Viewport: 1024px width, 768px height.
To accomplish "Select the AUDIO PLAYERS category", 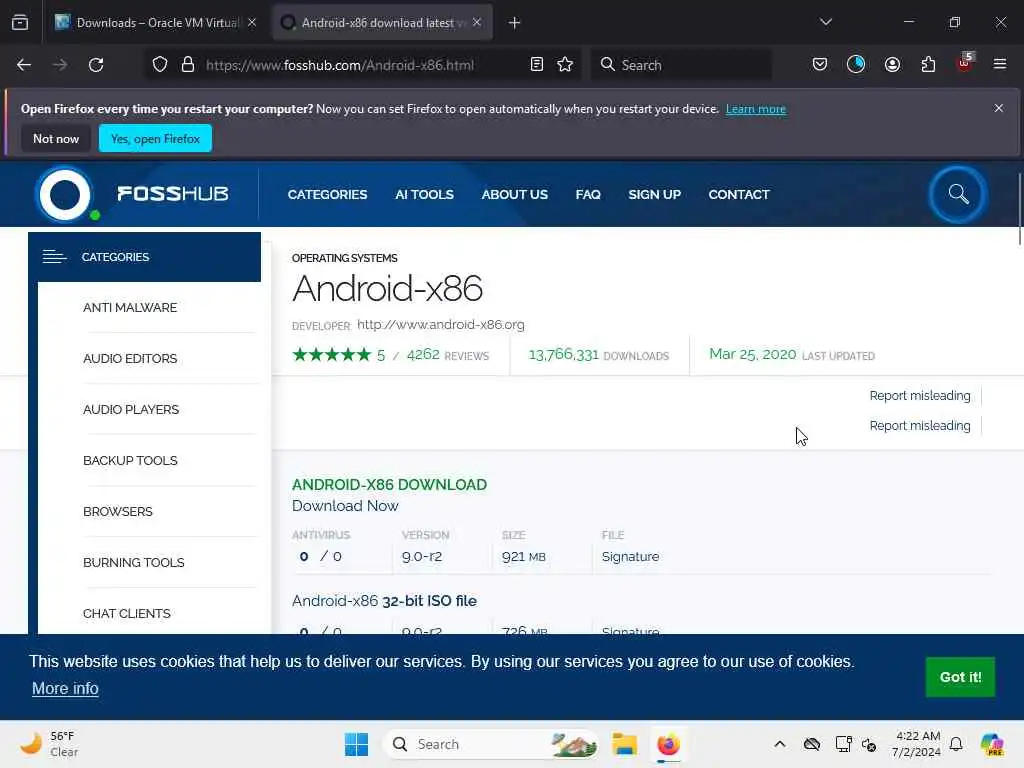I will 131,409.
